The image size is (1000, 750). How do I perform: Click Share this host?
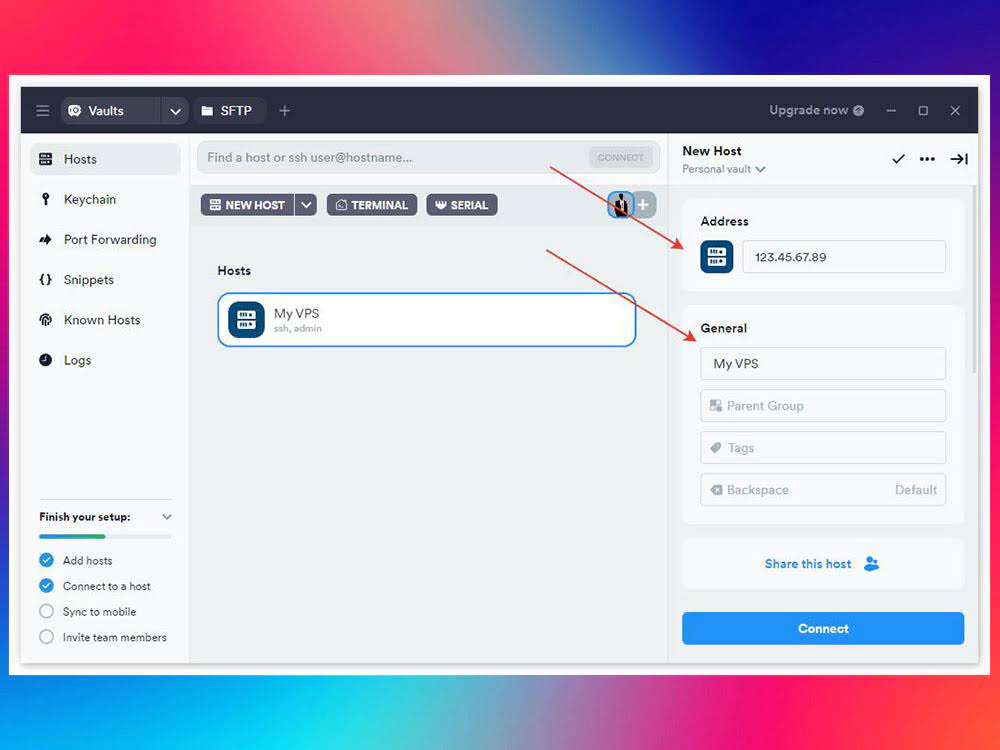click(822, 564)
